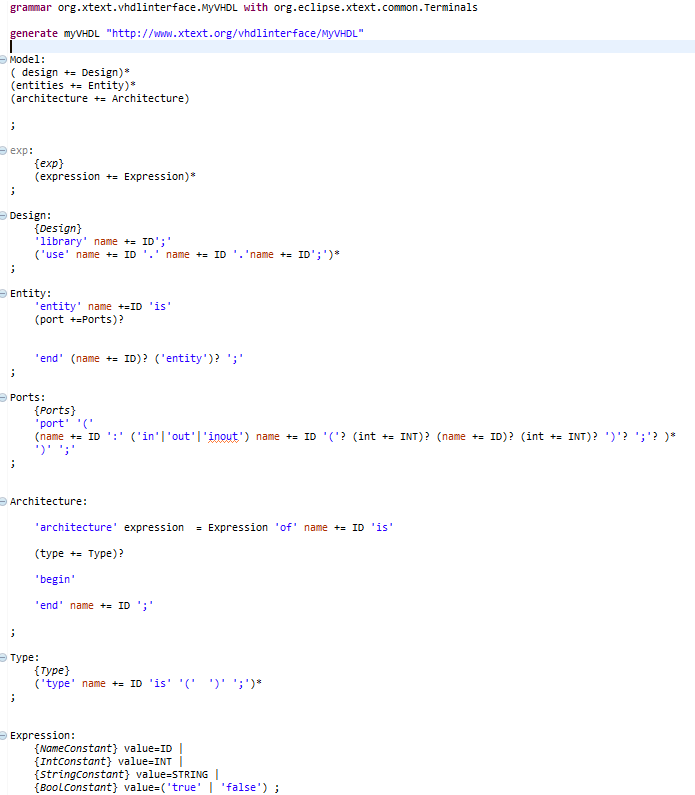
Task: Collapse the exp rule fold marker
Action: tap(3, 151)
